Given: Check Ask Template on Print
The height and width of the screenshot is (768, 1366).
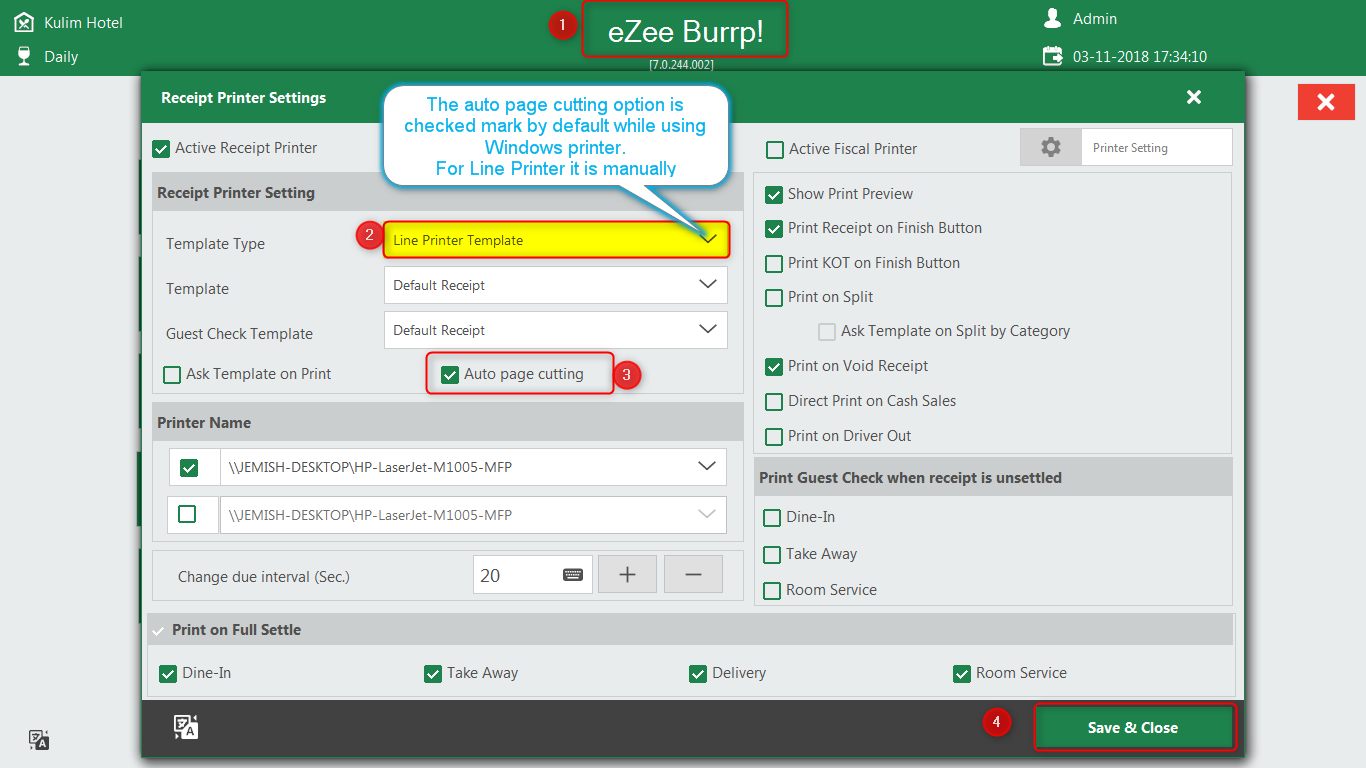Looking at the screenshot, I should [x=172, y=375].
